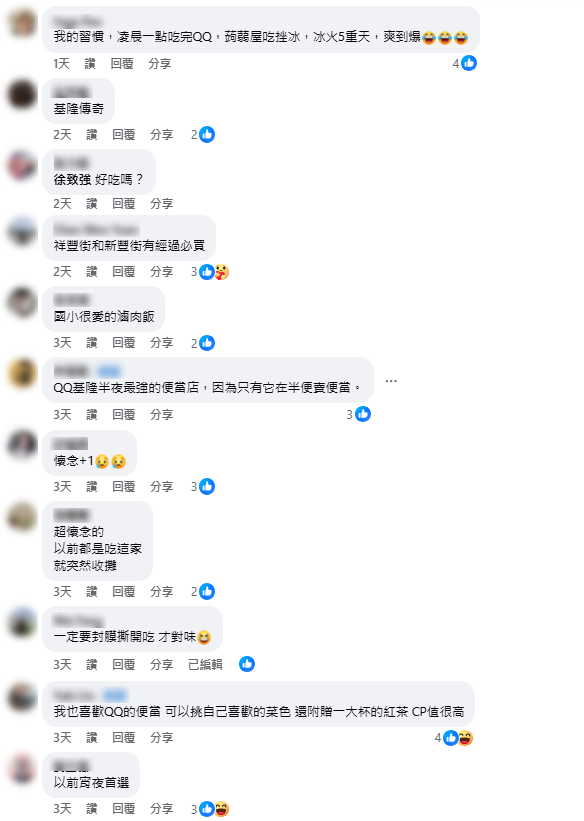Reply to the 基隆傳奇 comment
584x821 pixels.
point(124,135)
